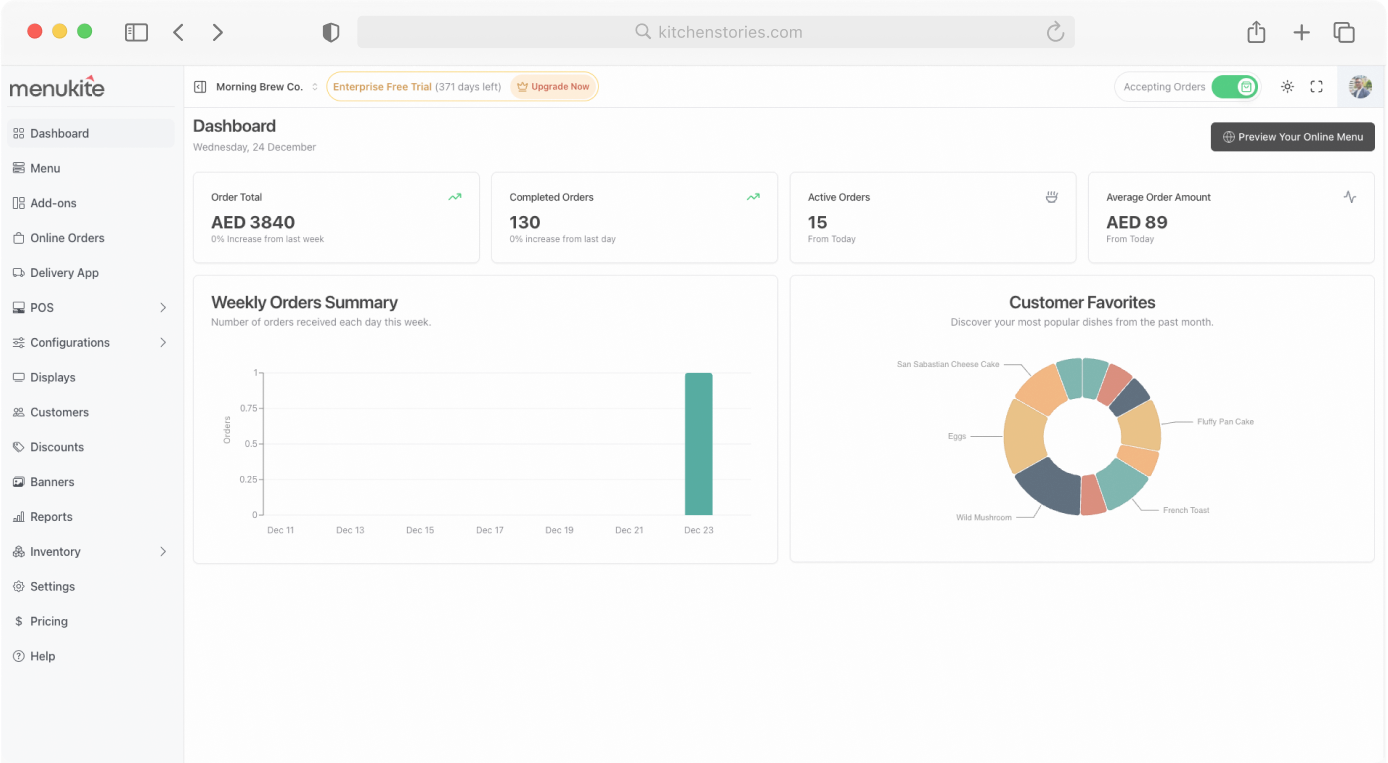This screenshot has width=1388, height=763.
Task: Open the profile avatar picture
Action: (x=1360, y=86)
